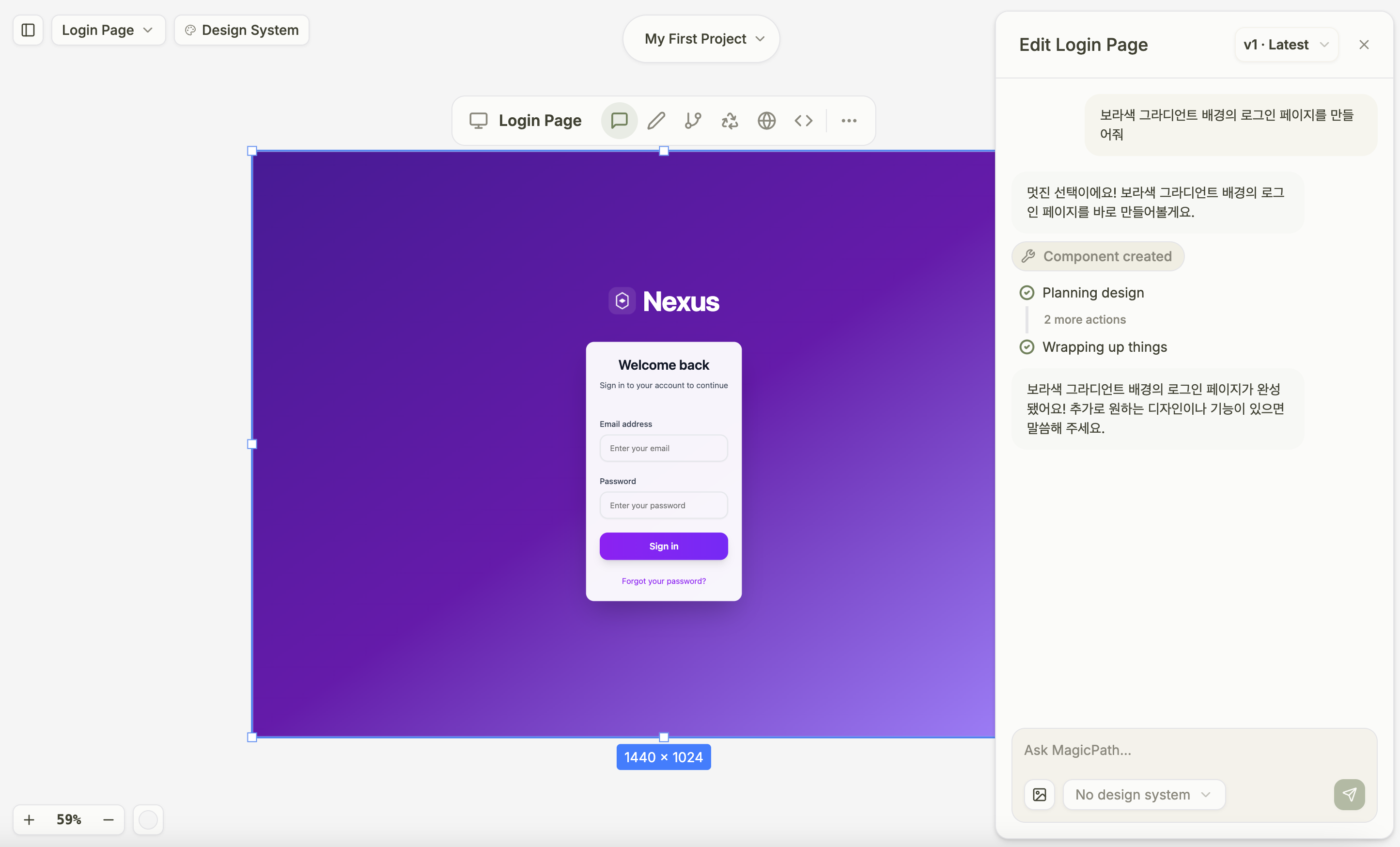Click the Forgot your password link
This screenshot has width=1400, height=847.
click(663, 580)
